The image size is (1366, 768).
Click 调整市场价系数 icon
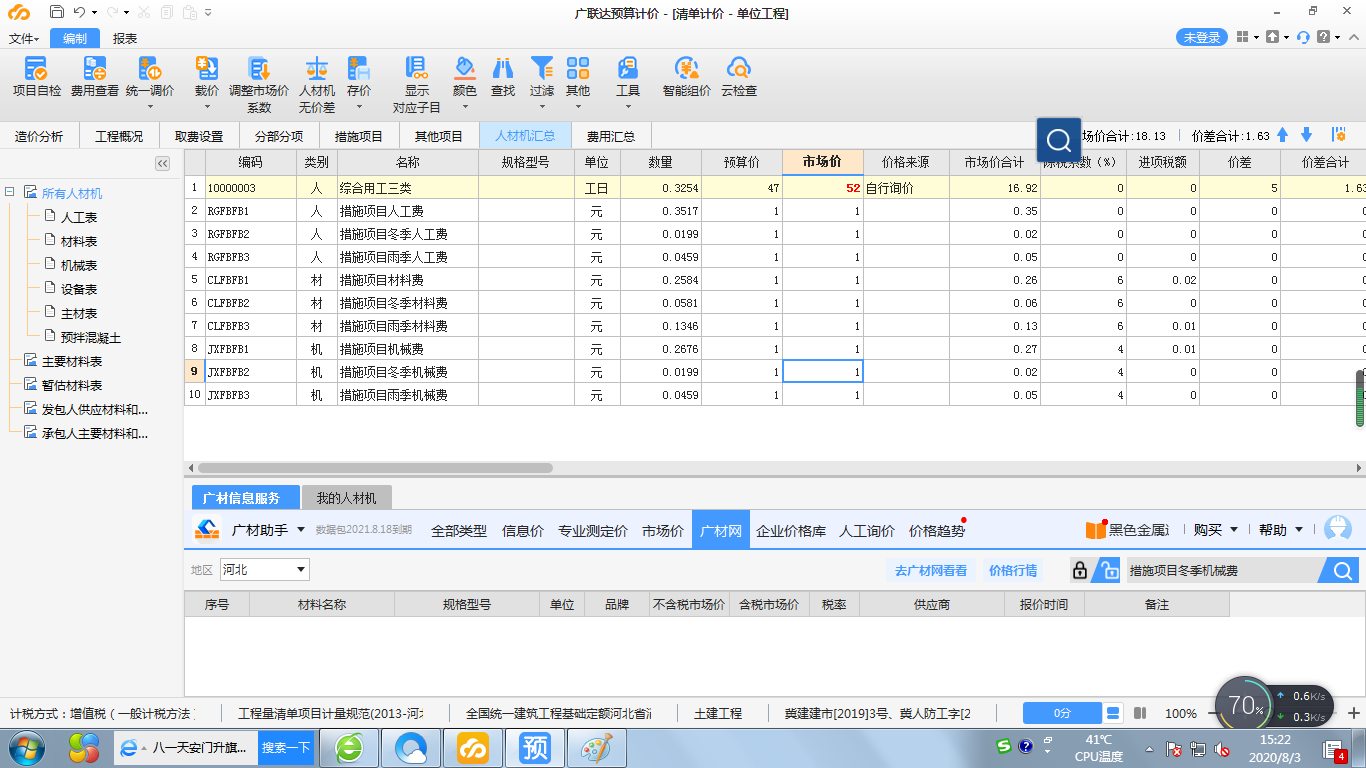coord(259,68)
